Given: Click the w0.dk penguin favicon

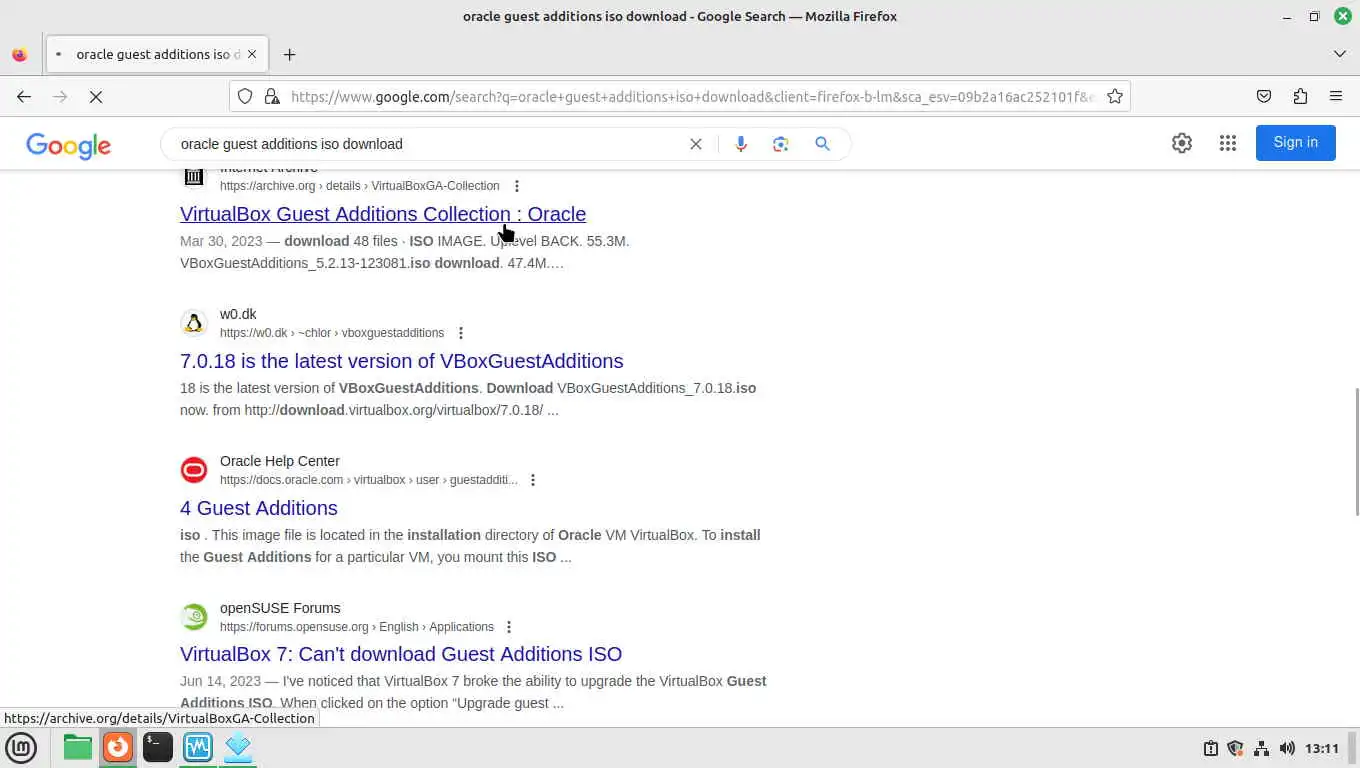Looking at the screenshot, I should click(x=194, y=323).
